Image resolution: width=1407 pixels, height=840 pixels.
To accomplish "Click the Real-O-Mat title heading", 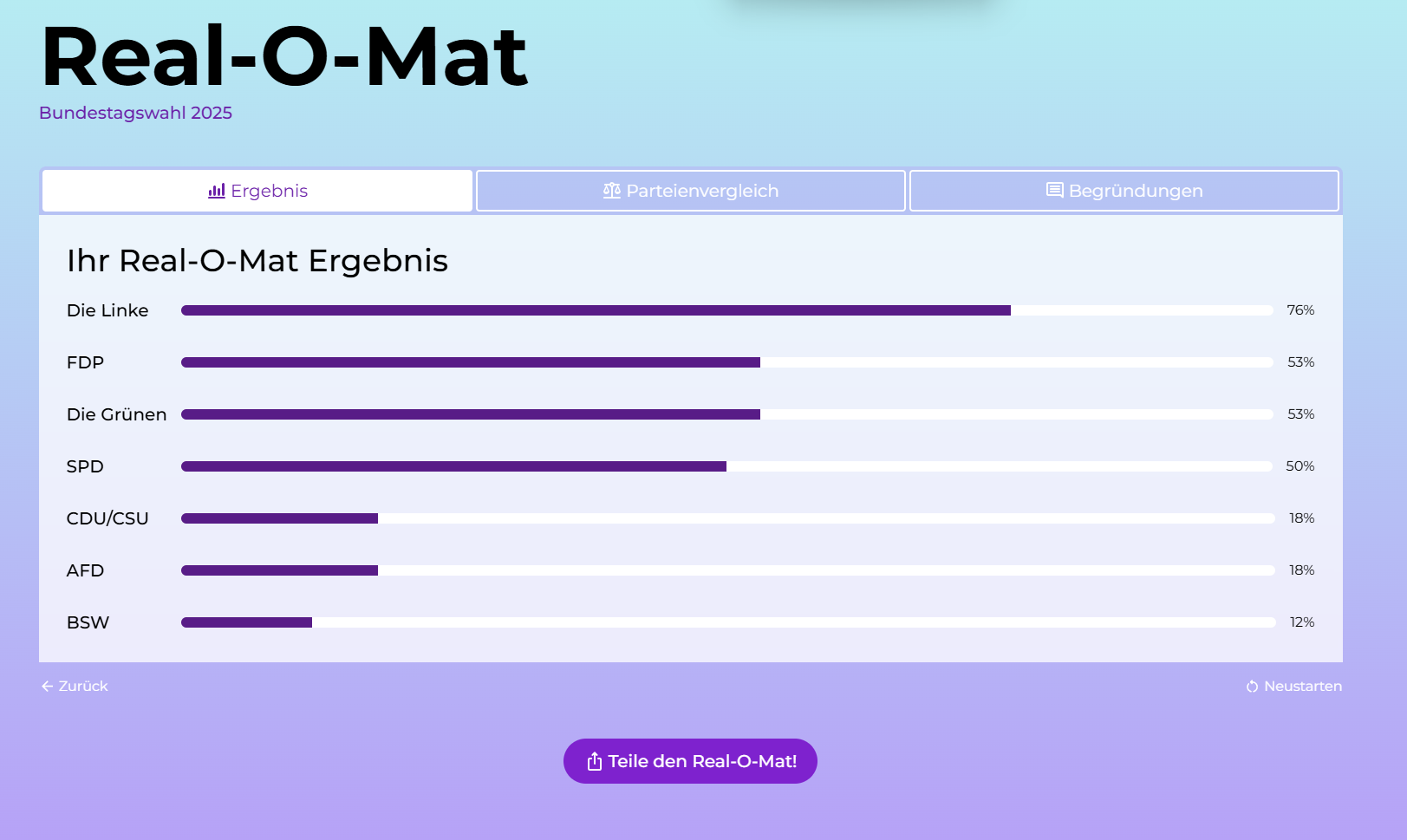I will pyautogui.click(x=284, y=56).
